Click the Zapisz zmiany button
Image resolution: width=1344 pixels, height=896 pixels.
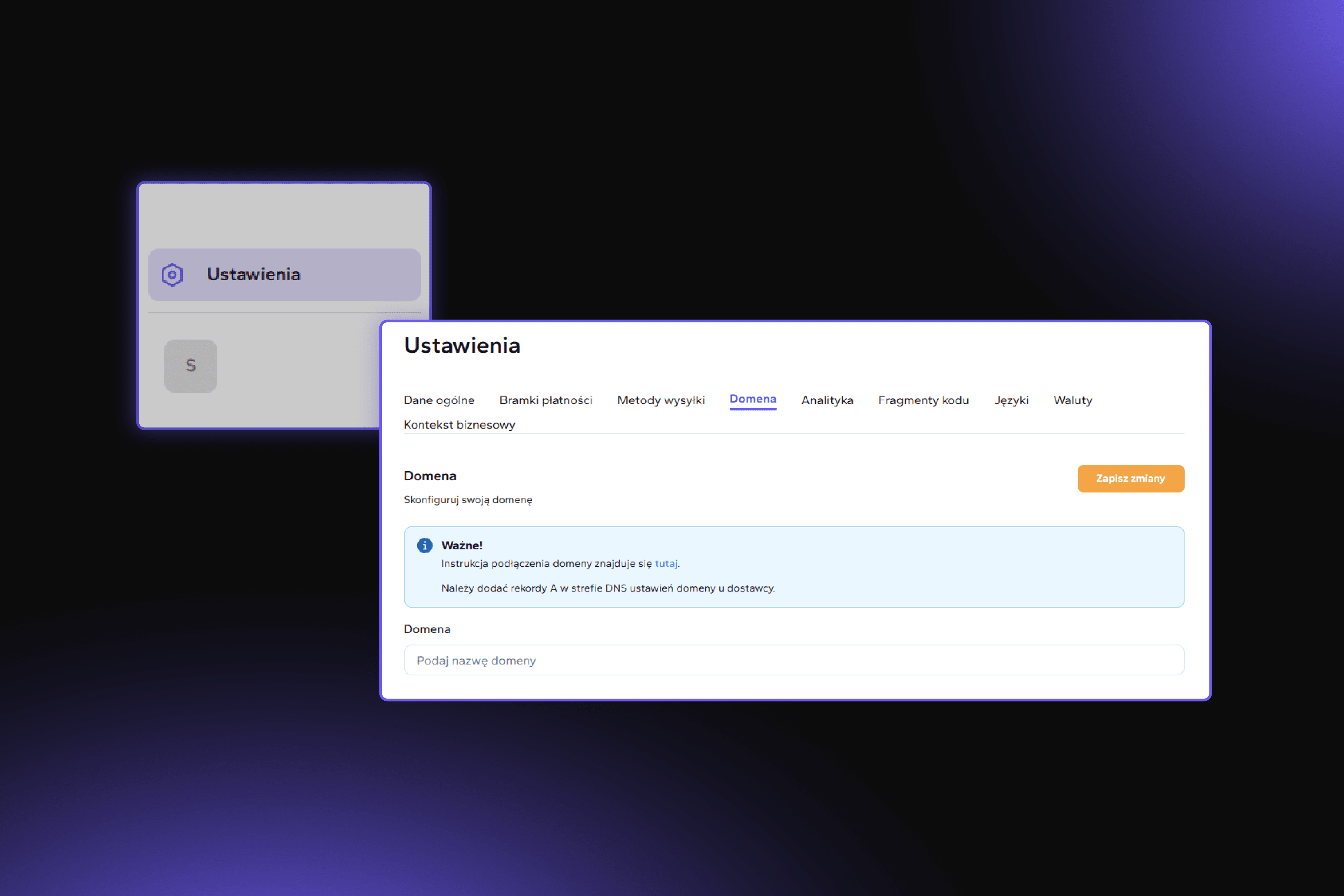pyautogui.click(x=1131, y=478)
